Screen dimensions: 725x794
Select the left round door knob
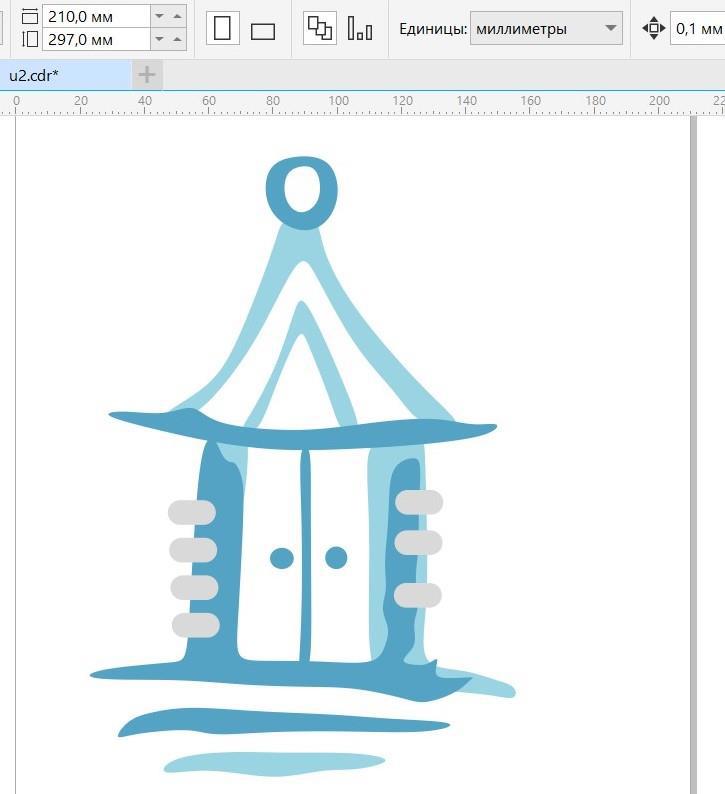(282, 558)
